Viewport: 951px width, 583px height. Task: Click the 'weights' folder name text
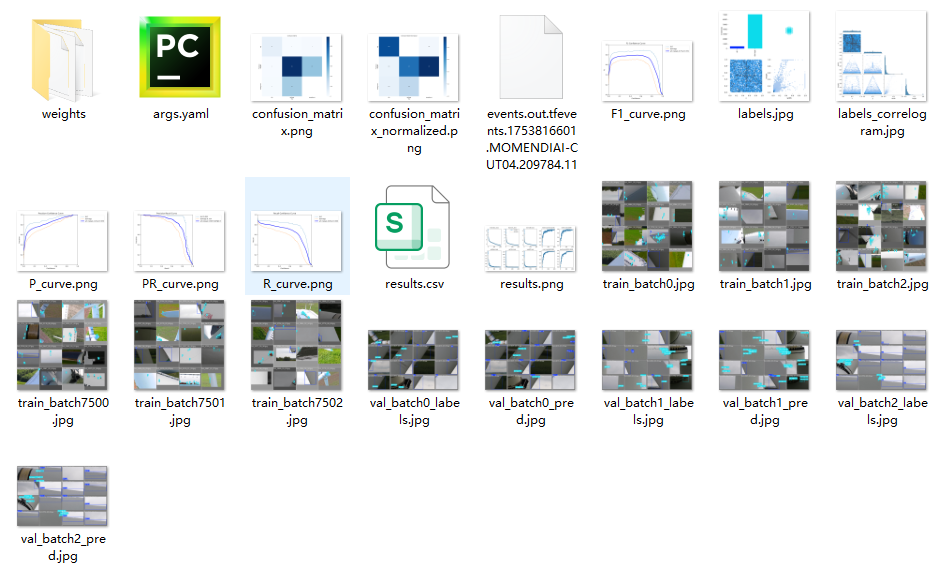click(64, 114)
